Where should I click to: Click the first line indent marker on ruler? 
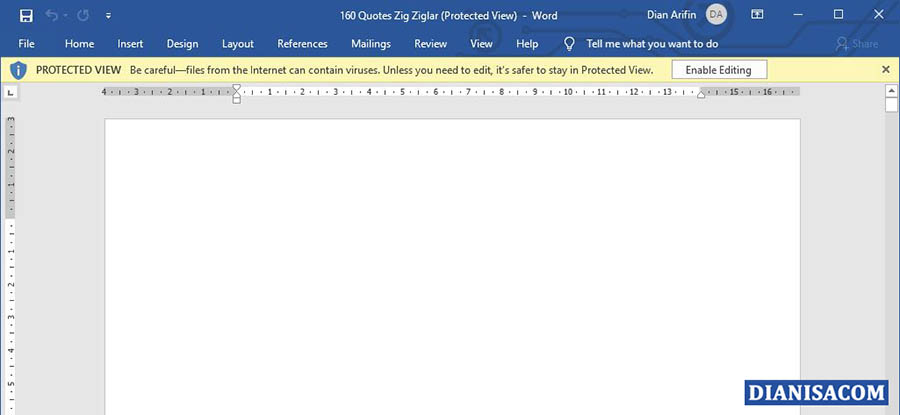coord(236,88)
